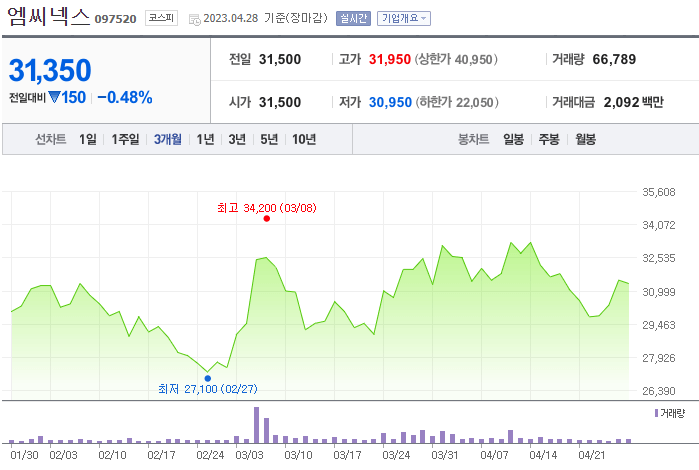Click the high price 31,950
The height and width of the screenshot is (470, 699).
point(390,59)
